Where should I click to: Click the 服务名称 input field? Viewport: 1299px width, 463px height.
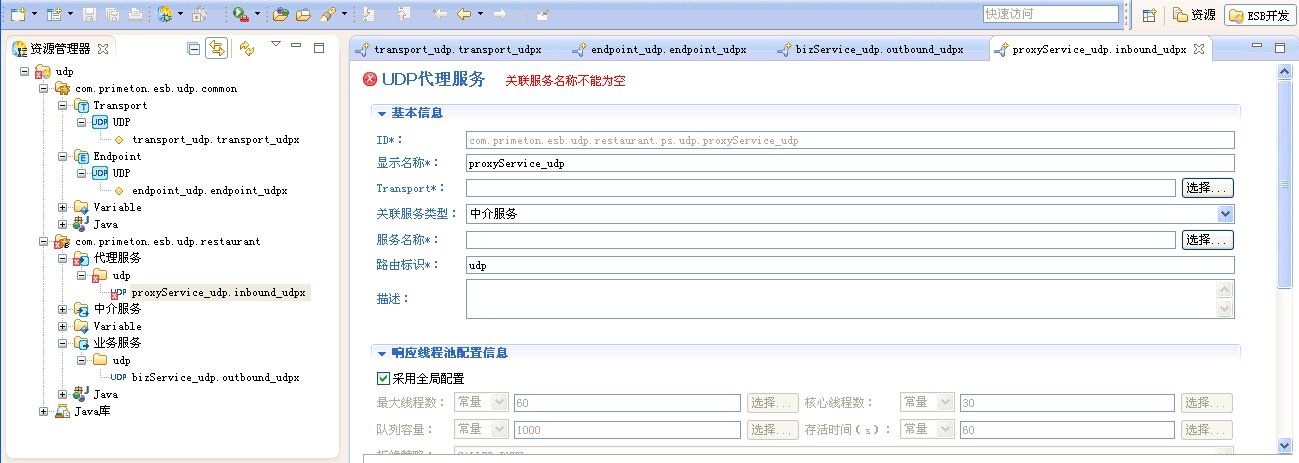(821, 240)
